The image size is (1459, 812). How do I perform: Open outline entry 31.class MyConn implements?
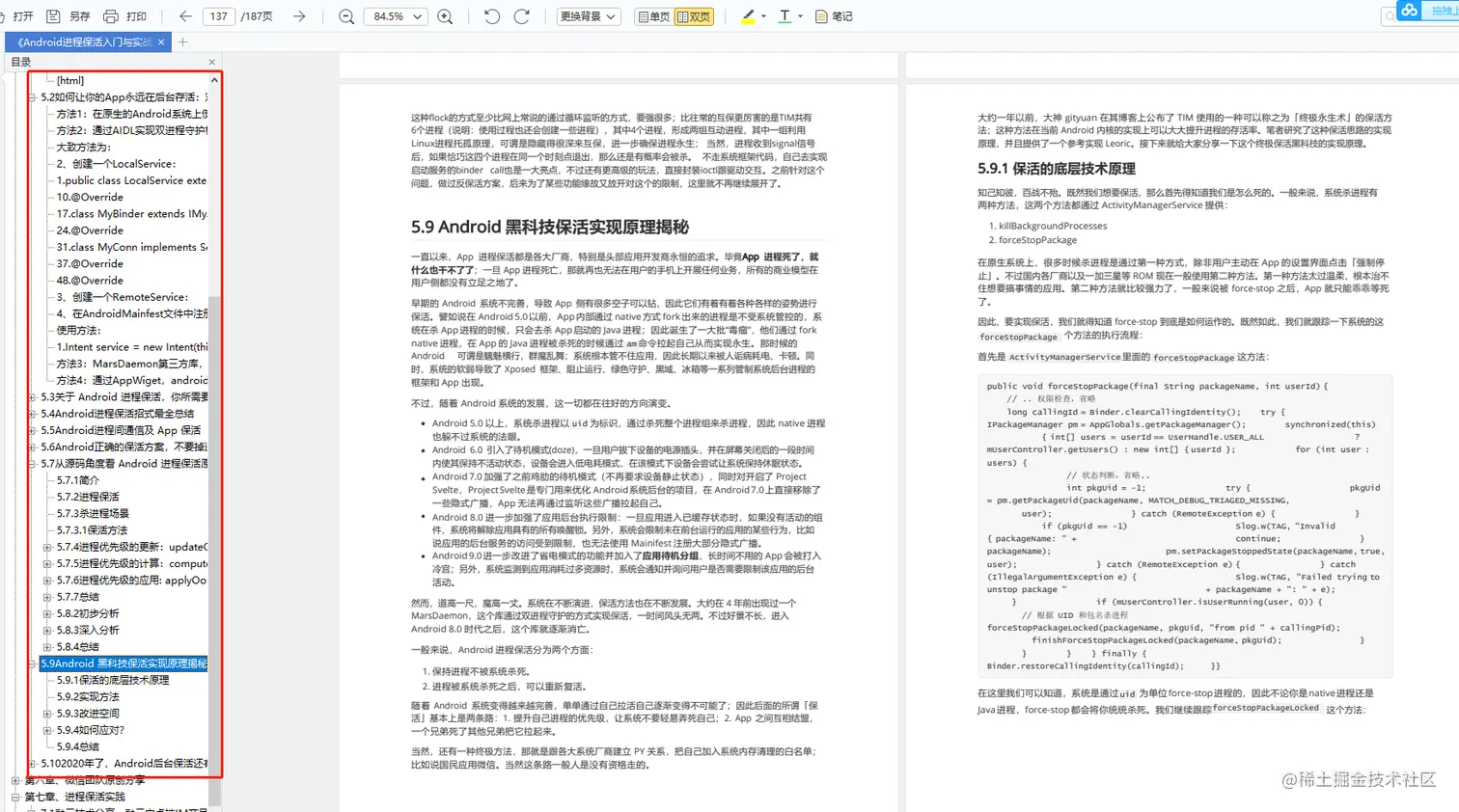point(131,247)
